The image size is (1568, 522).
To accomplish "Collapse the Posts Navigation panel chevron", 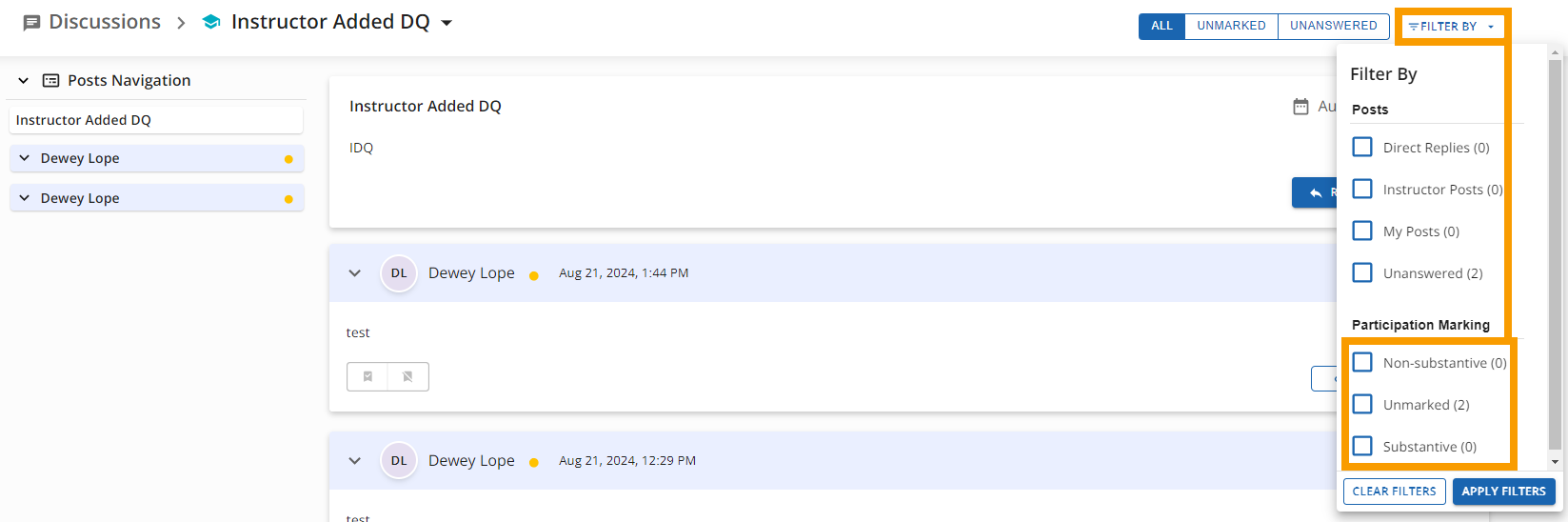I will coord(24,81).
